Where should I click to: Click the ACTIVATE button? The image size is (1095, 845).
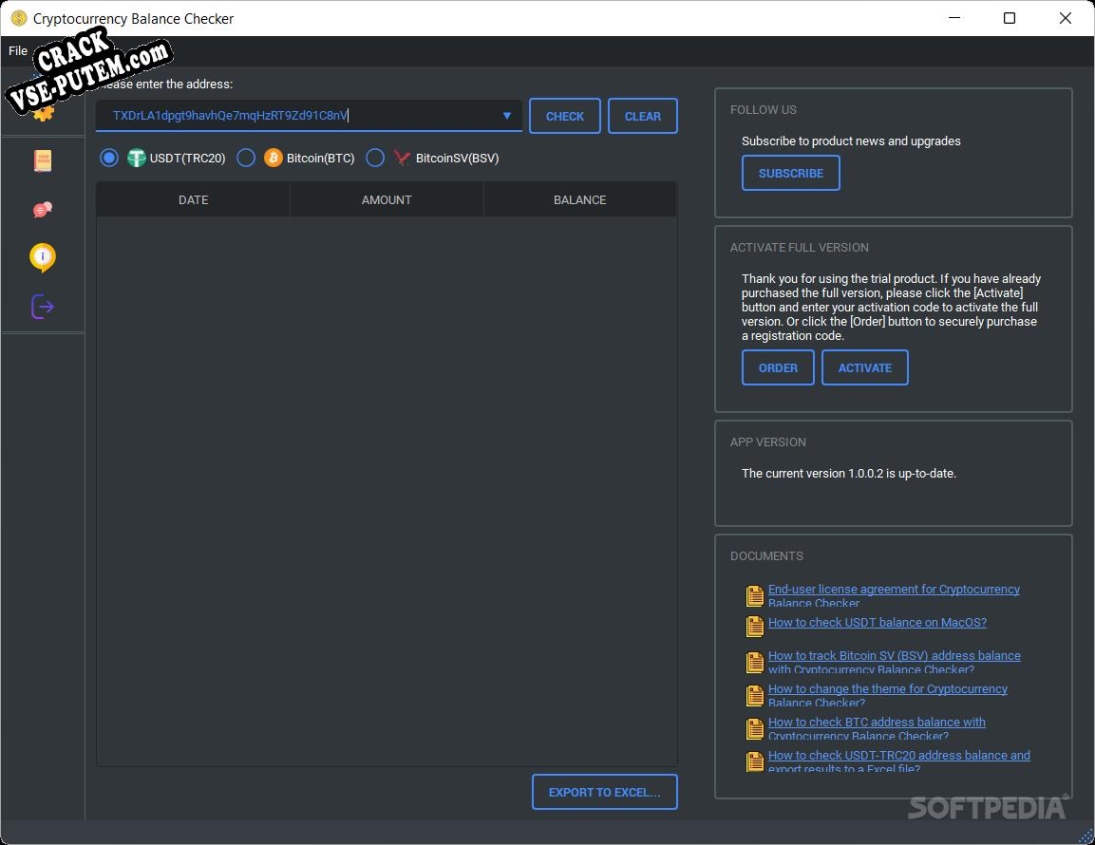[x=865, y=368]
